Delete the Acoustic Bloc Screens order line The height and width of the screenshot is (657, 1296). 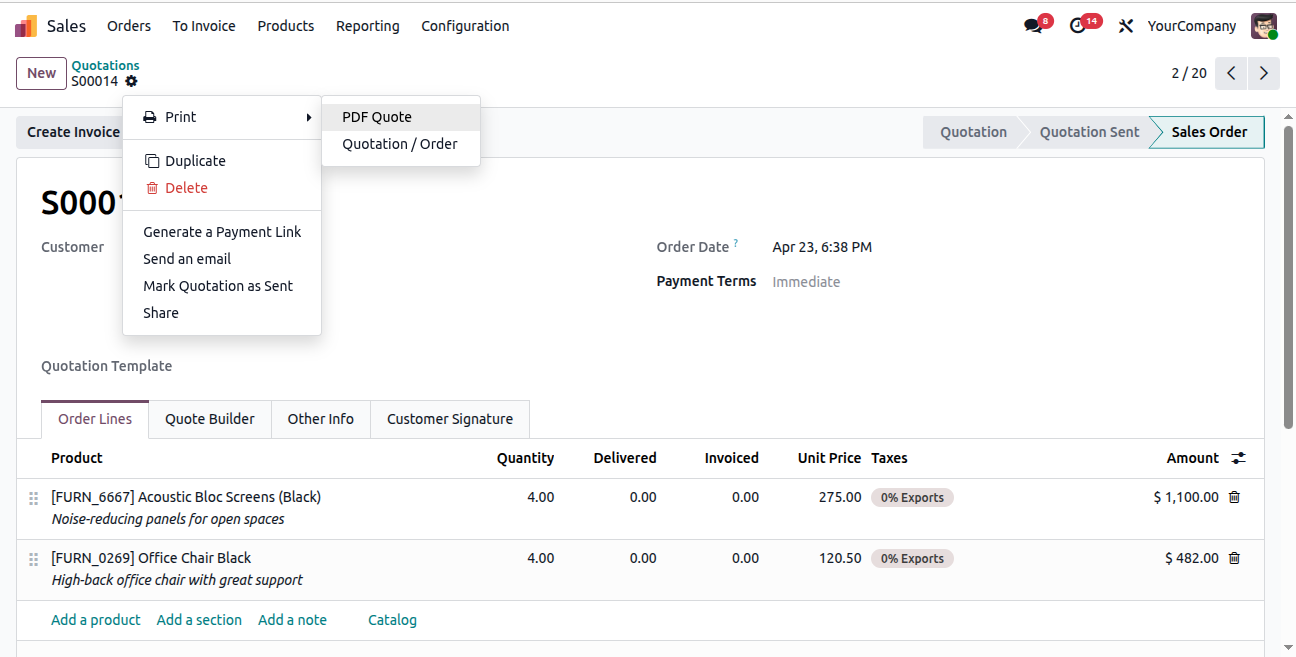[x=1234, y=497]
